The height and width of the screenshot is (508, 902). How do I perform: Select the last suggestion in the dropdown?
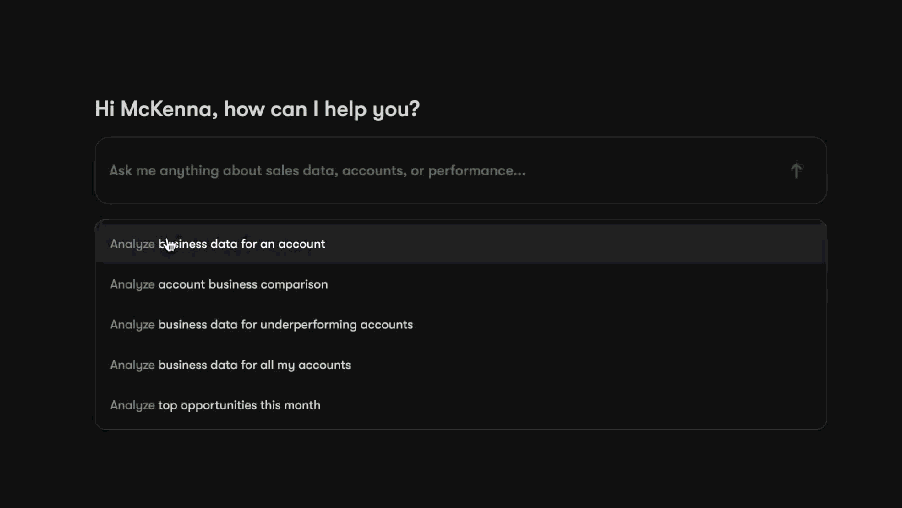click(215, 405)
